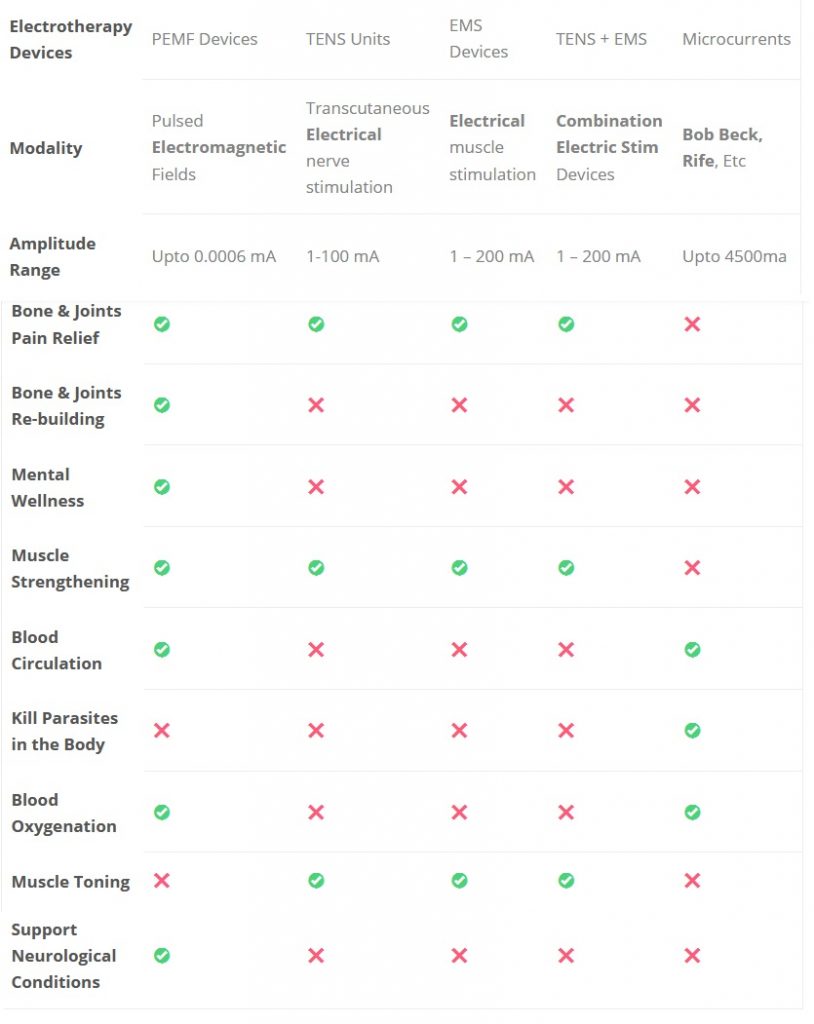Click the Bob Beck, Rife, Etc text
Image resolution: width=814 pixels, height=1024 pixels.
(x=721, y=148)
